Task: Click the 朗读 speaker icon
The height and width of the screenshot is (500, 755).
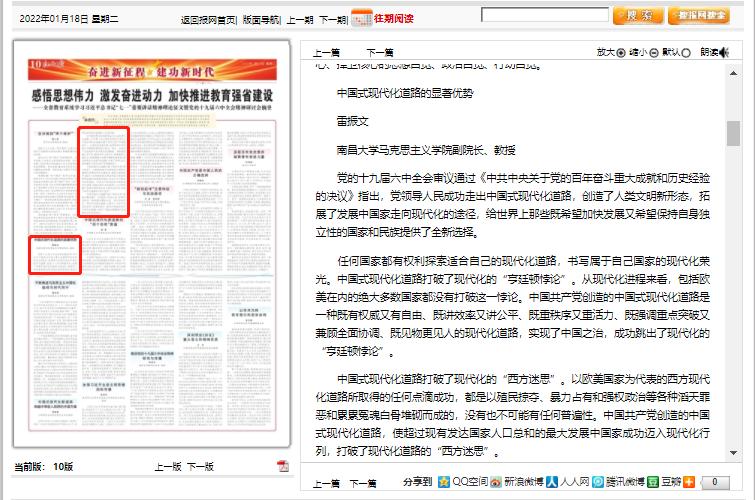Action: [x=724, y=52]
